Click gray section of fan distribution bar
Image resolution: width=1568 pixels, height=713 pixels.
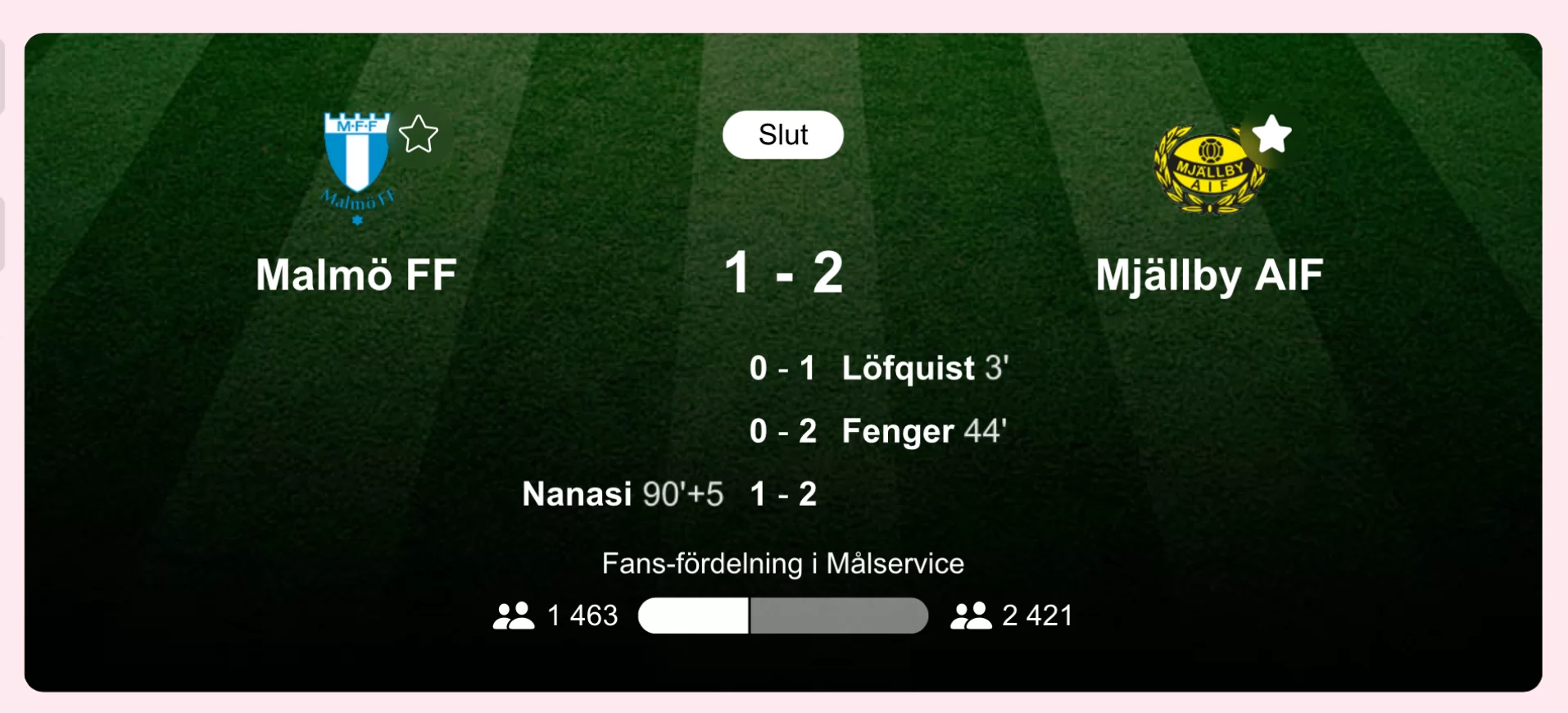[838, 615]
